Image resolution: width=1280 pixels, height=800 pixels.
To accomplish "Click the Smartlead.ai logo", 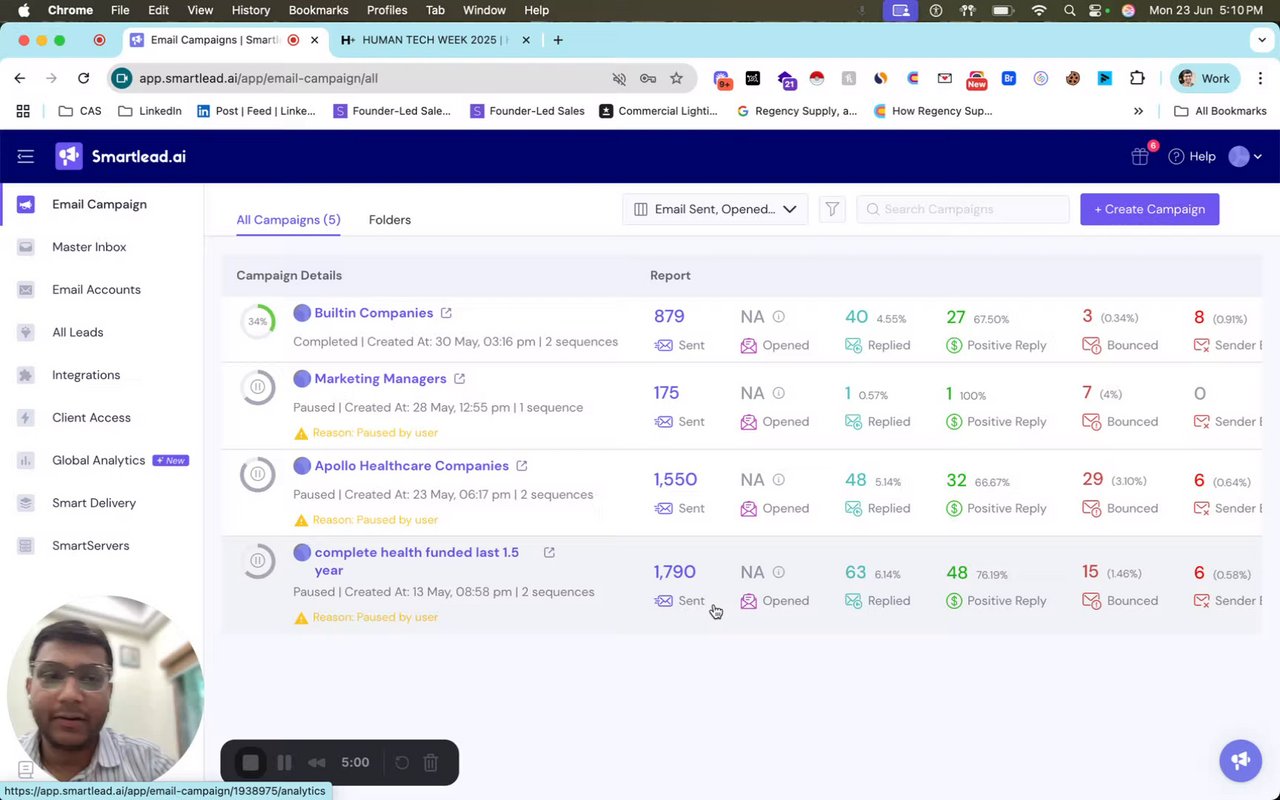I will [121, 156].
